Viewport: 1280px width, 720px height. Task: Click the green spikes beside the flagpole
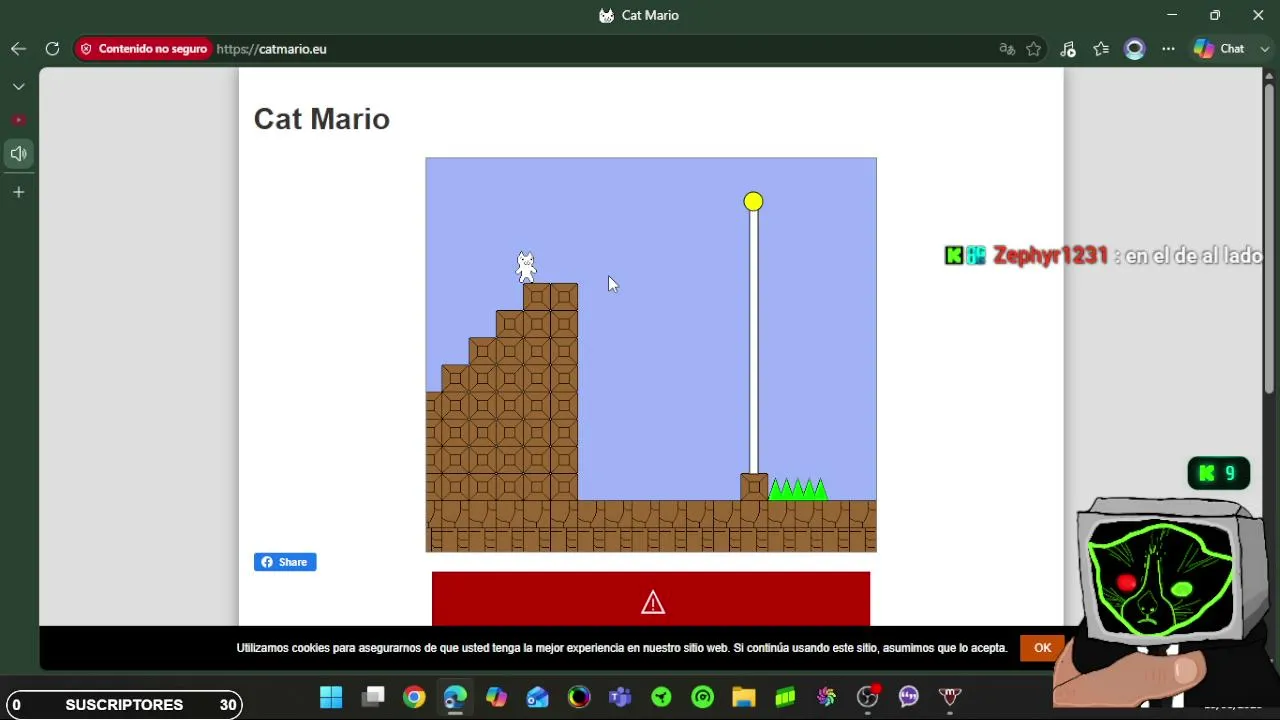(797, 489)
